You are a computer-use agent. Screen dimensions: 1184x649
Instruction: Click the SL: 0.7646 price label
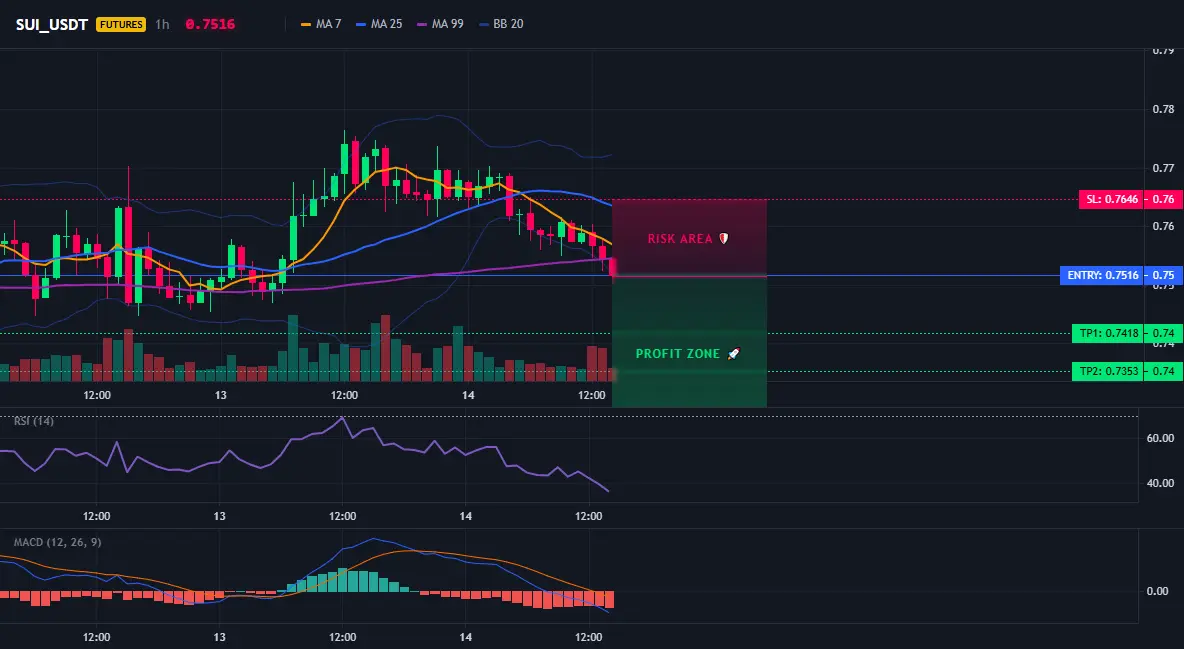[x=1111, y=199]
